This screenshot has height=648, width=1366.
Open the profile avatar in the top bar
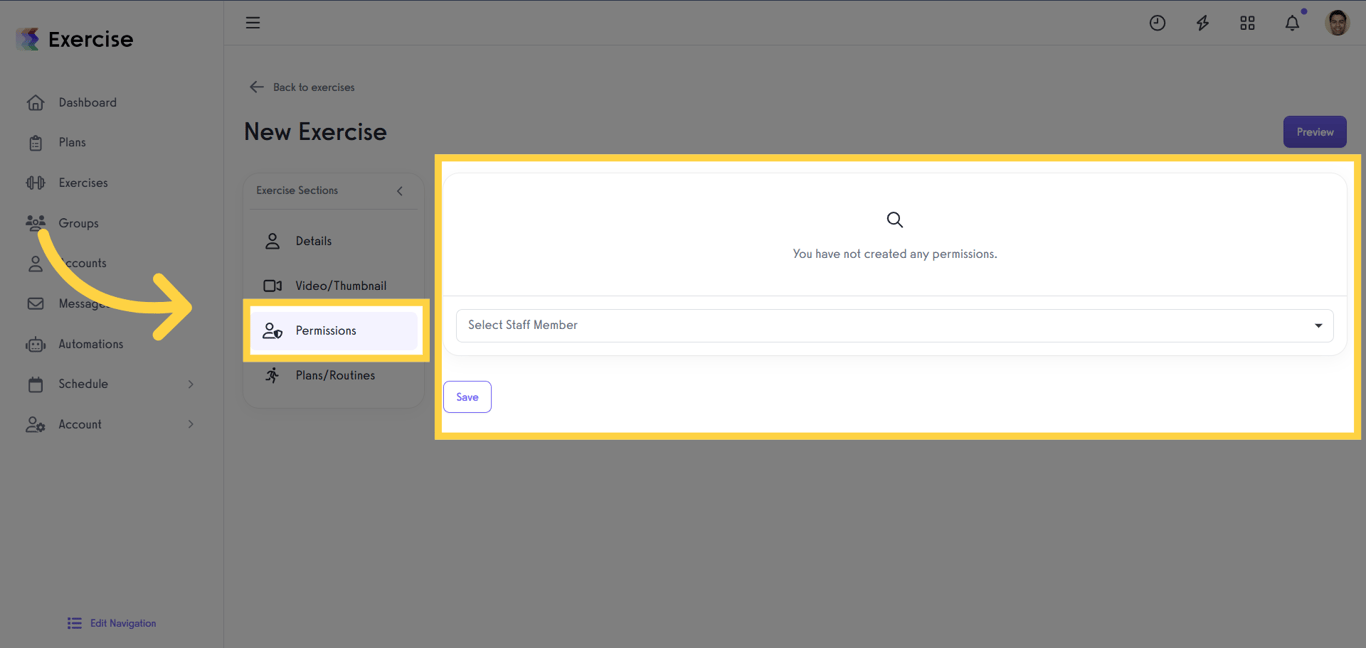(x=1337, y=22)
